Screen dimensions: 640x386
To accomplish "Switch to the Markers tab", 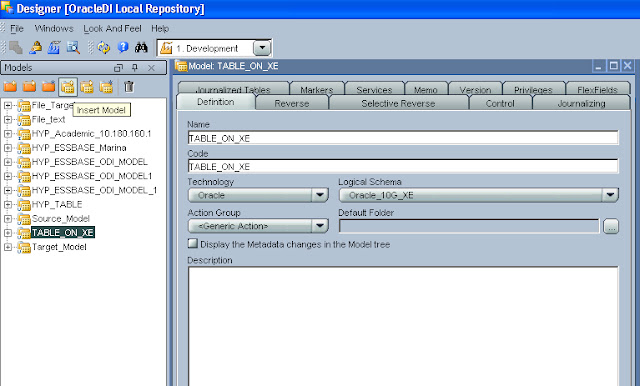I will [317, 89].
